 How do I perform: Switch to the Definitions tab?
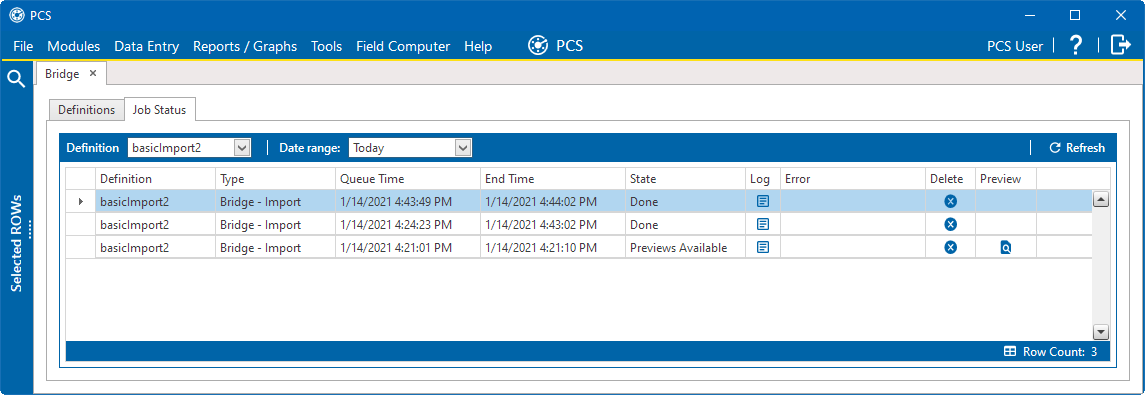click(x=86, y=110)
